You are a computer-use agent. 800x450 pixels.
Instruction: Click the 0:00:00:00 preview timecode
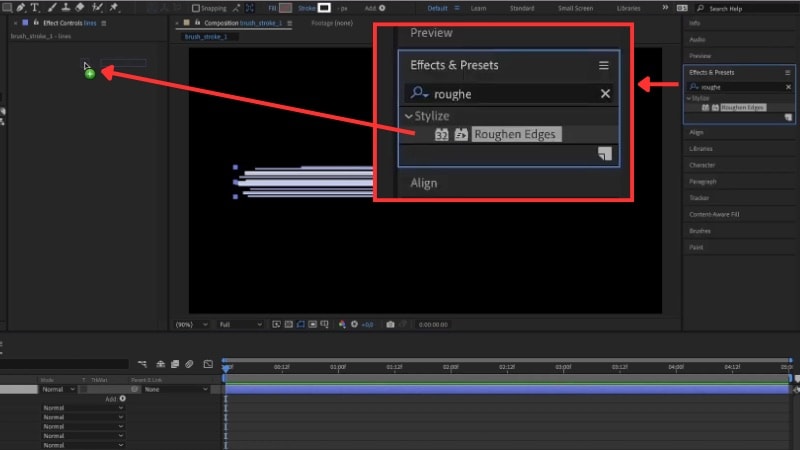433,324
